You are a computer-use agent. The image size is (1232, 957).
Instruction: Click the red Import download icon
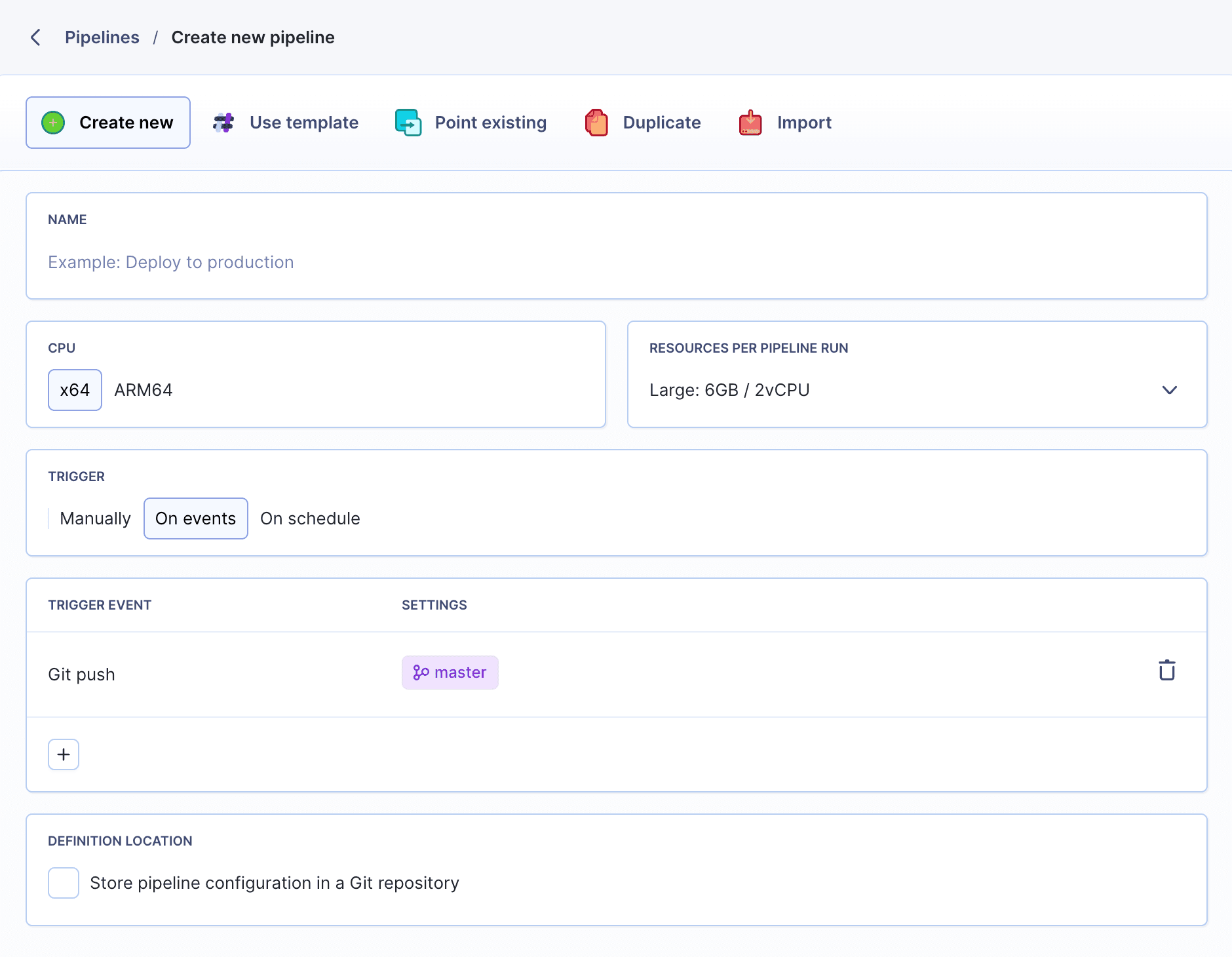(x=750, y=123)
